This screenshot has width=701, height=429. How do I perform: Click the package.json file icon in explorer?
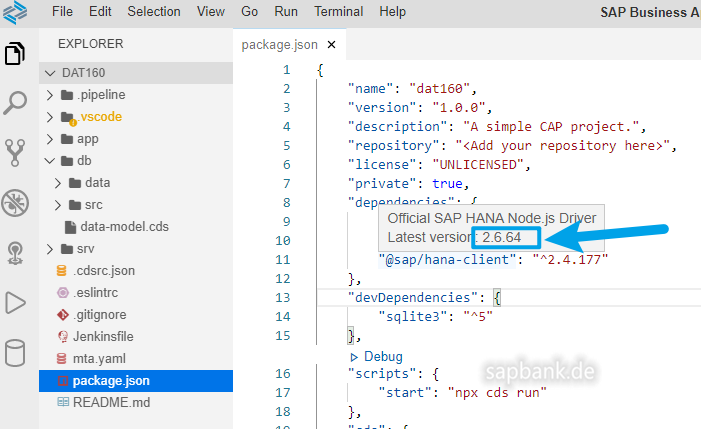click(x=63, y=381)
